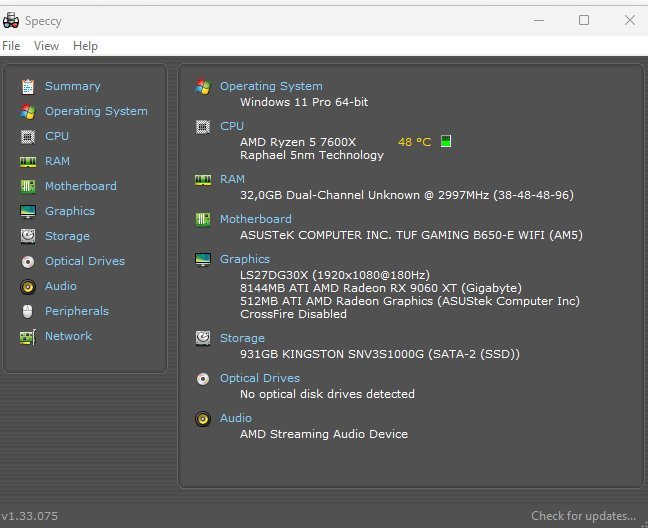
Task: Select Optical Drives in the sidebar
Action: (x=84, y=261)
